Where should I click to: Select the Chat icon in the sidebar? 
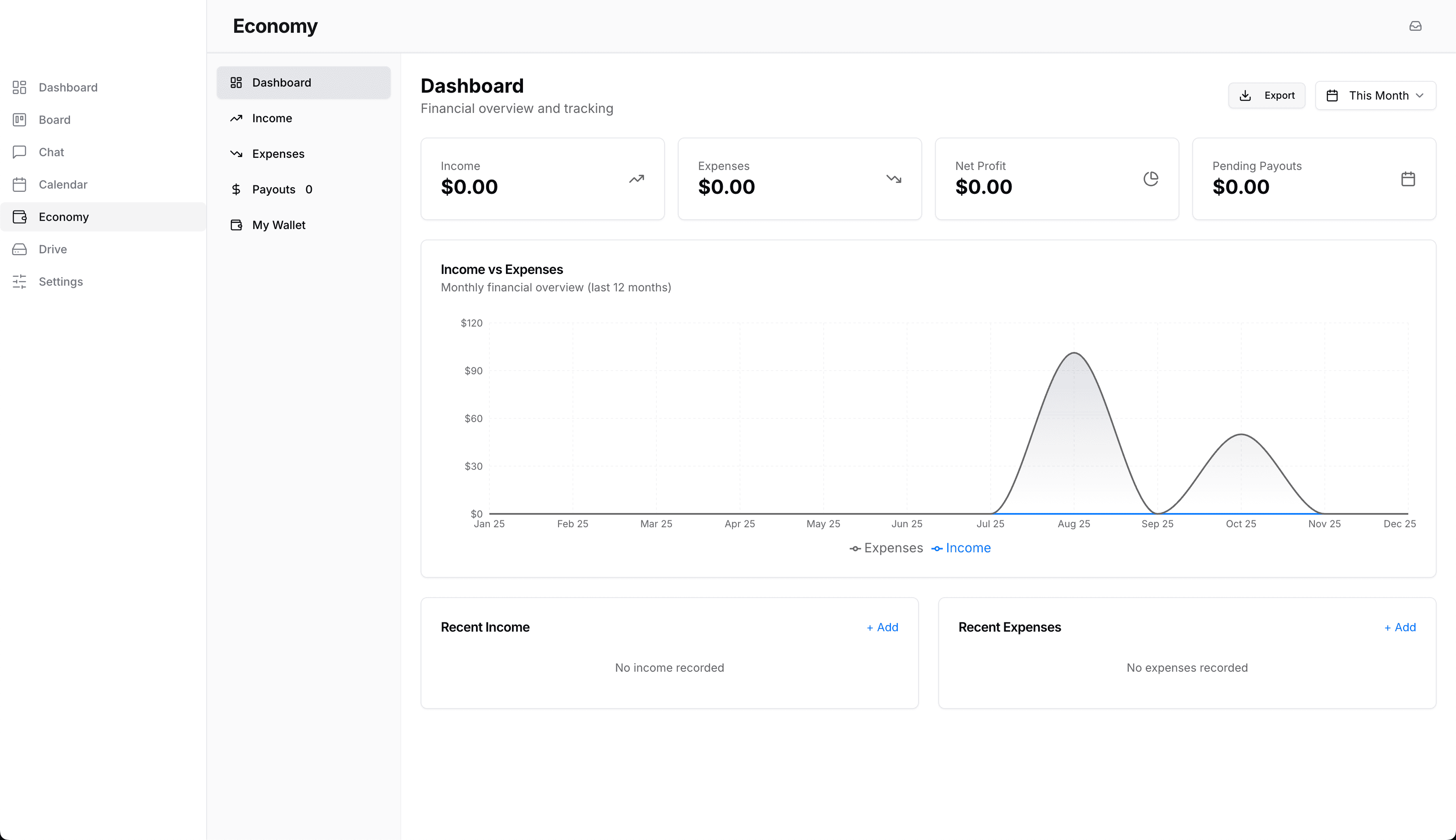tap(19, 152)
